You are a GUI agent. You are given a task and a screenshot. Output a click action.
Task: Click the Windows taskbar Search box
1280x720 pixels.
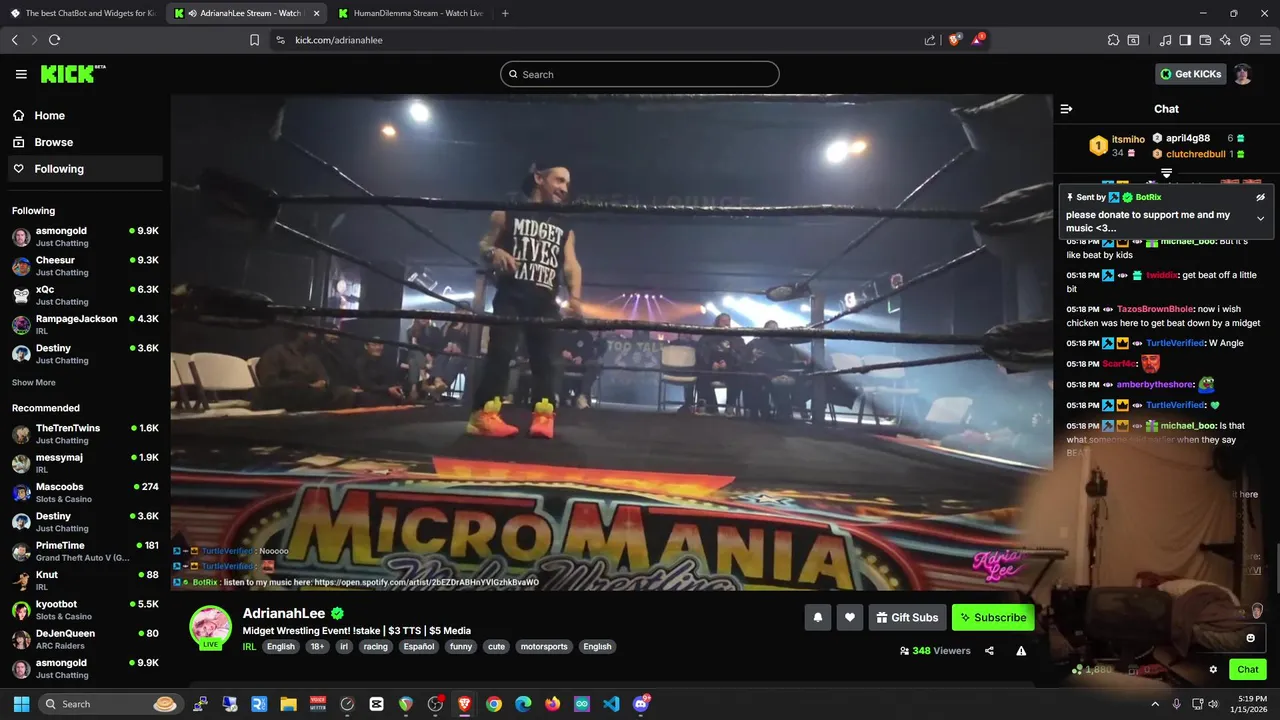[x=110, y=704]
